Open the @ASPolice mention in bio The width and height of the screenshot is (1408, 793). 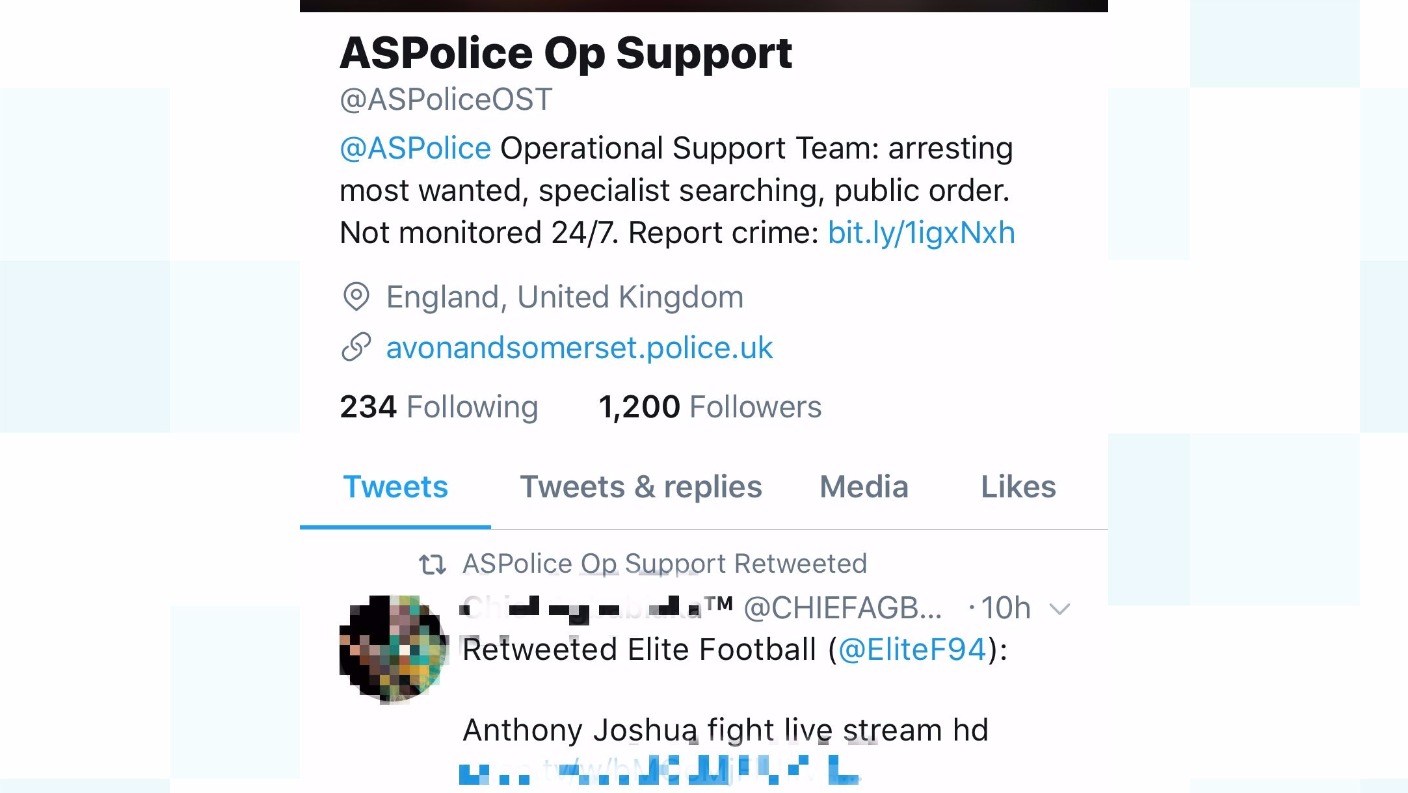[415, 148]
